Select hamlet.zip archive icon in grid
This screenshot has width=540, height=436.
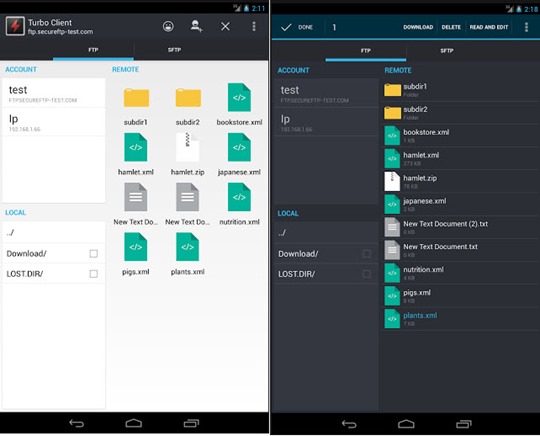point(187,147)
